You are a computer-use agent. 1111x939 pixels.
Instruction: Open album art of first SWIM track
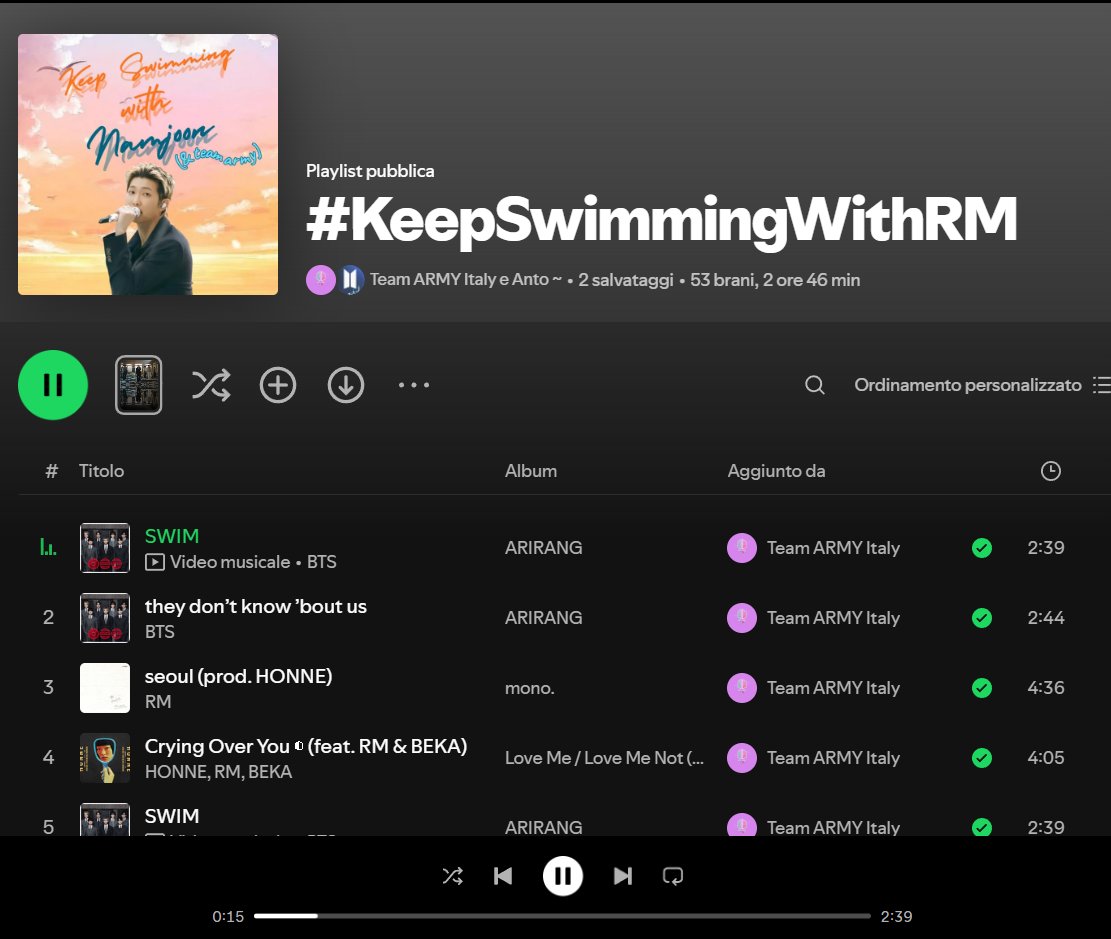pyautogui.click(x=105, y=547)
